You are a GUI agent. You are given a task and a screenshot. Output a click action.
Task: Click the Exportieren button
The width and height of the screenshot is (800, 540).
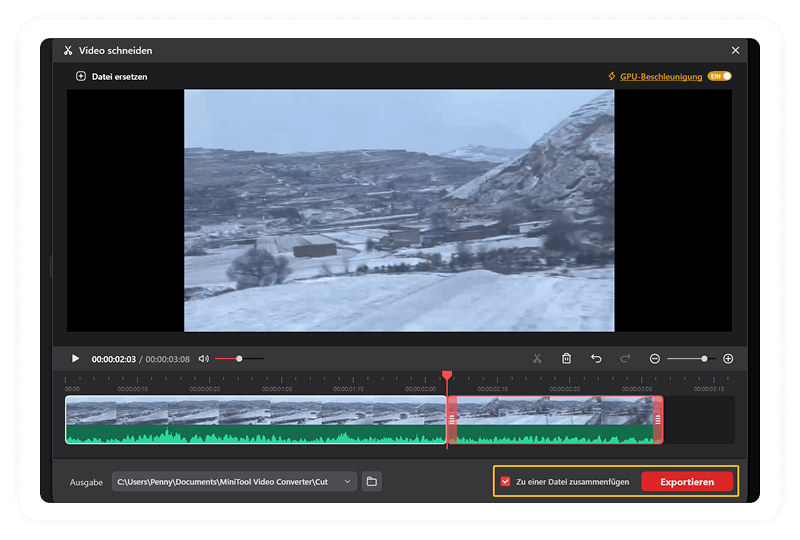(687, 481)
